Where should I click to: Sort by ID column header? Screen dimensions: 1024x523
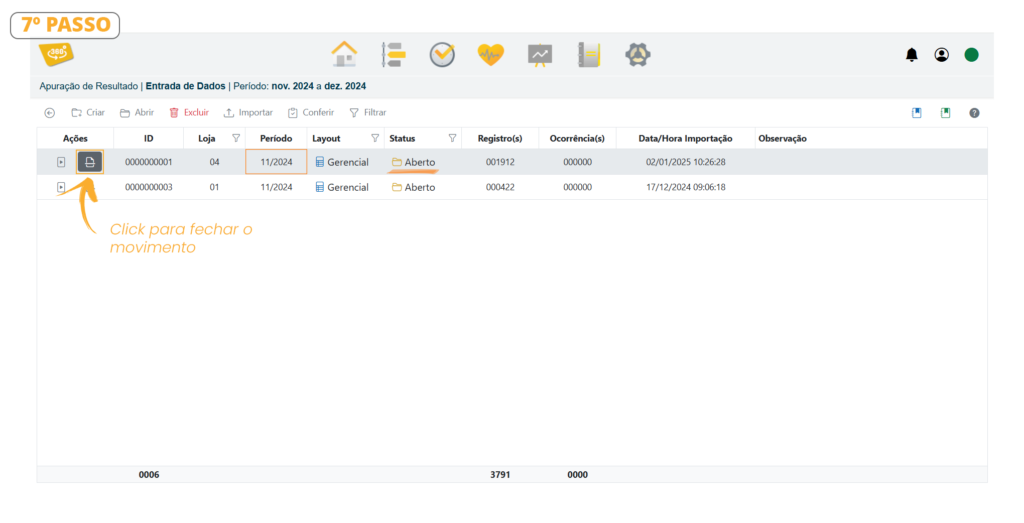tap(149, 138)
